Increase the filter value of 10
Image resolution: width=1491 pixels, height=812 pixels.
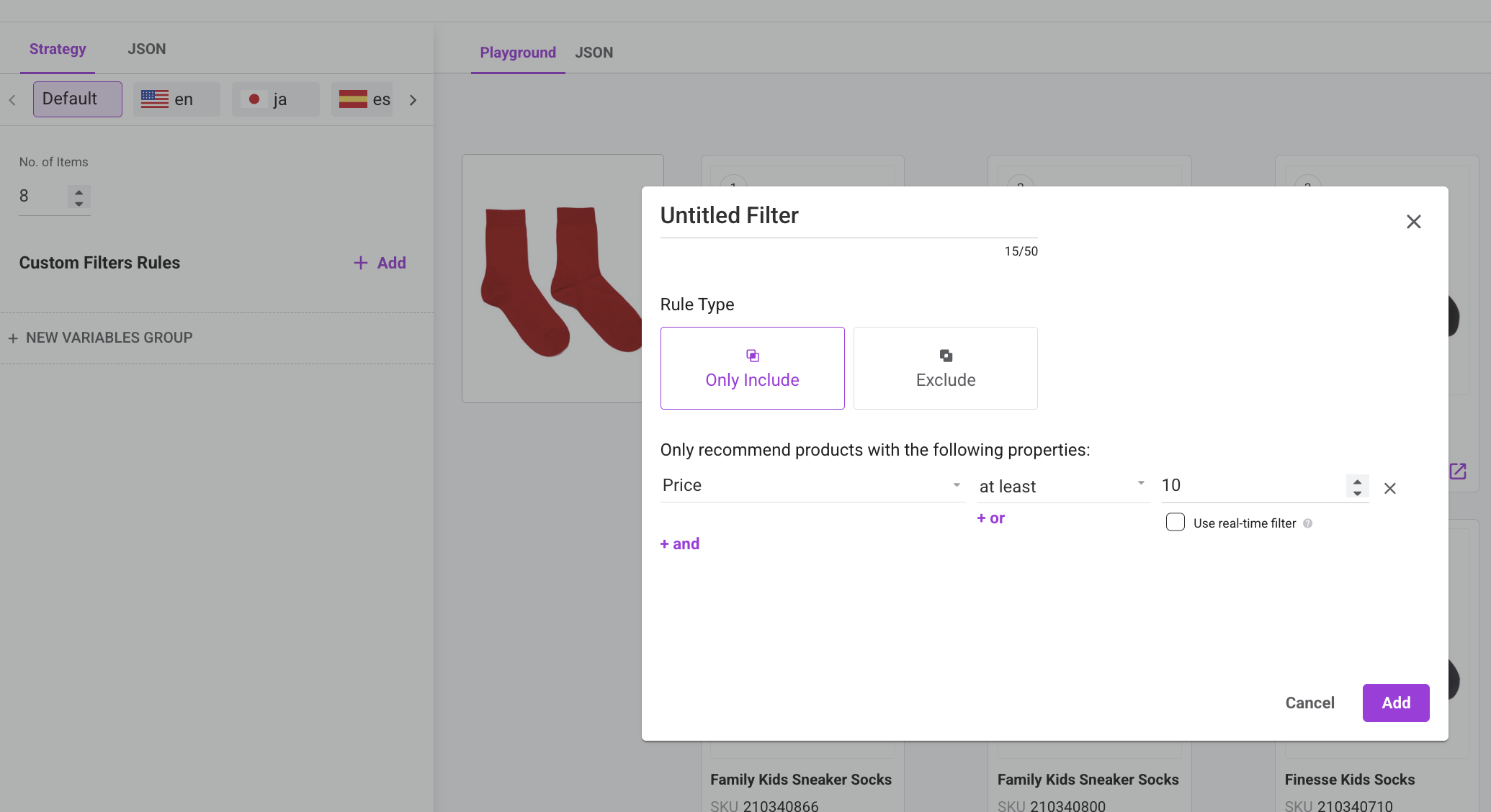[1357, 481]
